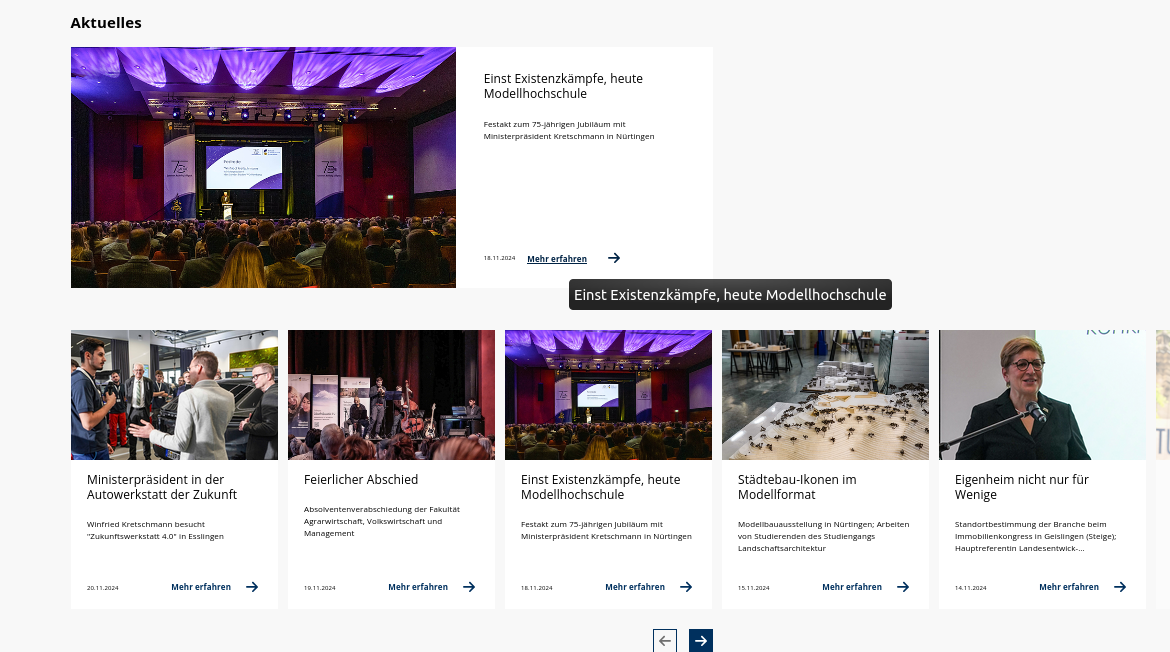Open Mehr erfahren in Eigenheim card
This screenshot has width=1170, height=652.
click(1069, 587)
